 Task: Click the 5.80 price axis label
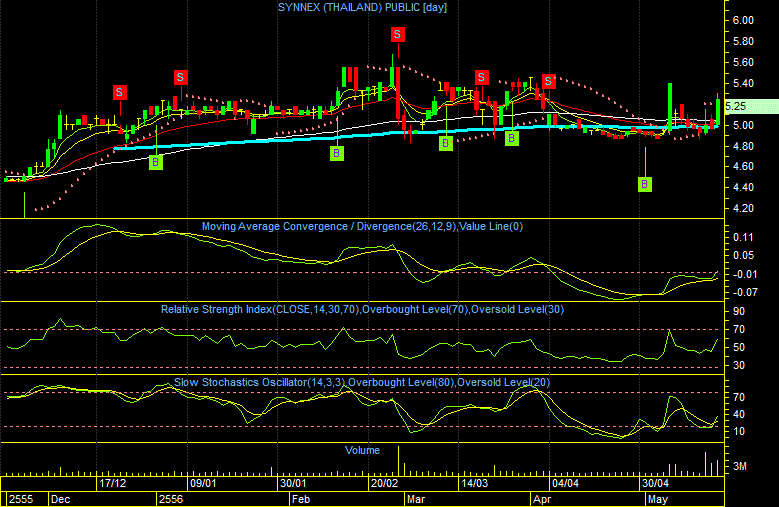tap(743, 41)
